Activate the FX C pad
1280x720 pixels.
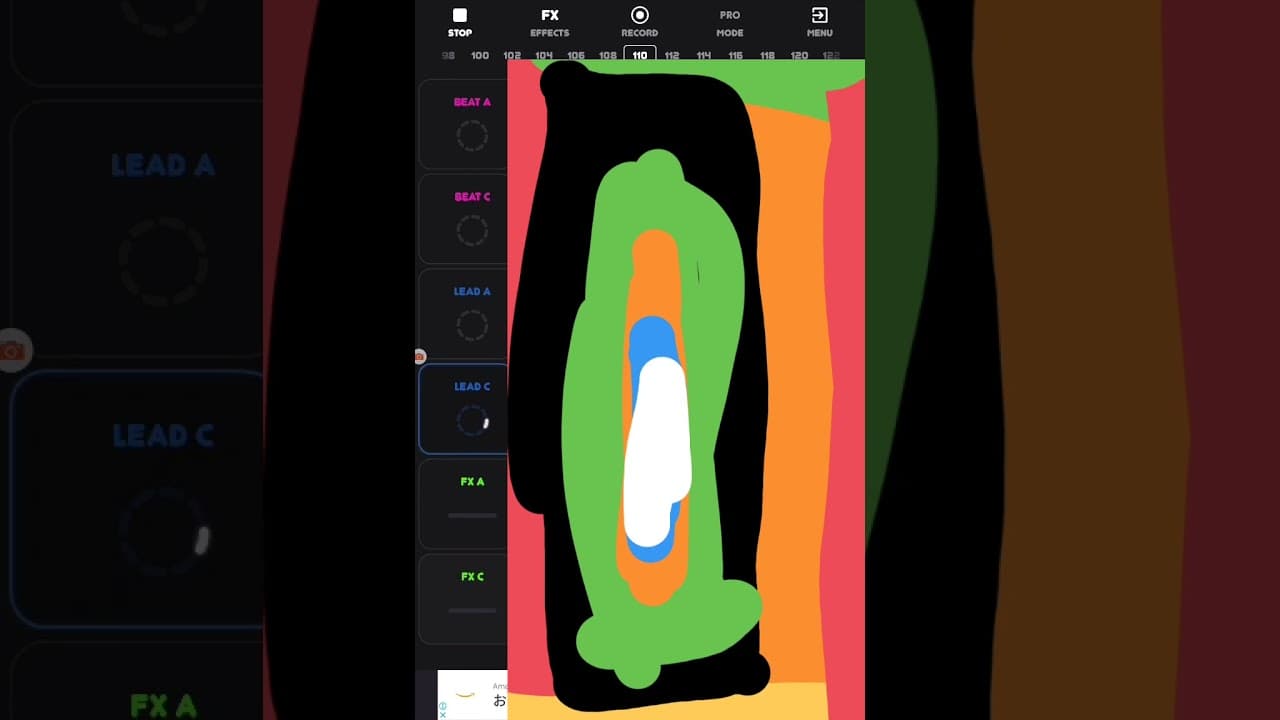point(464,599)
